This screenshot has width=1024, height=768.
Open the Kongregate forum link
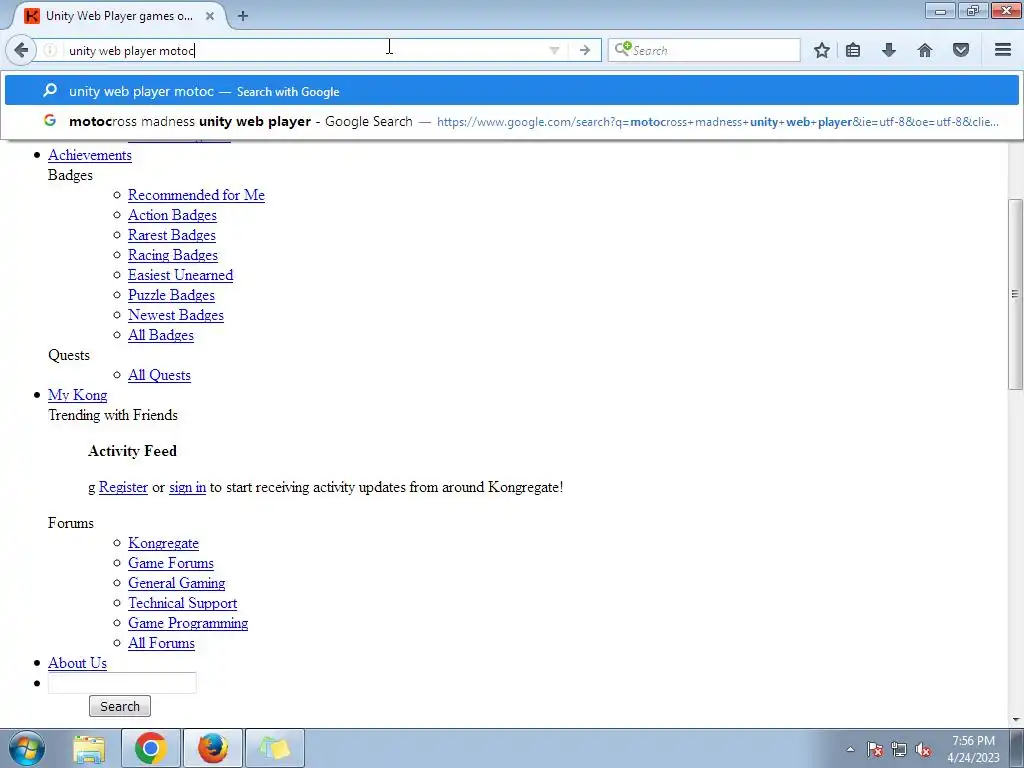(163, 543)
